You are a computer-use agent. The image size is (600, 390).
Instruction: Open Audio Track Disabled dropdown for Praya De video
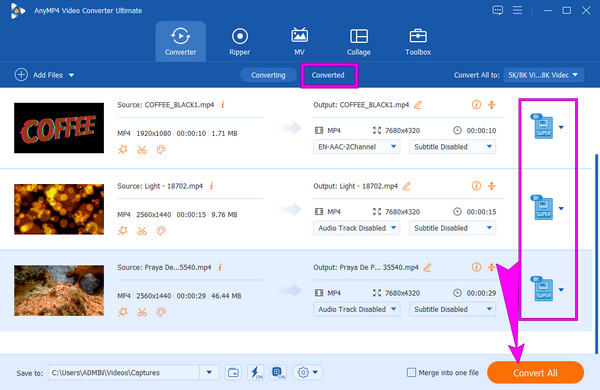pyautogui.click(x=357, y=309)
